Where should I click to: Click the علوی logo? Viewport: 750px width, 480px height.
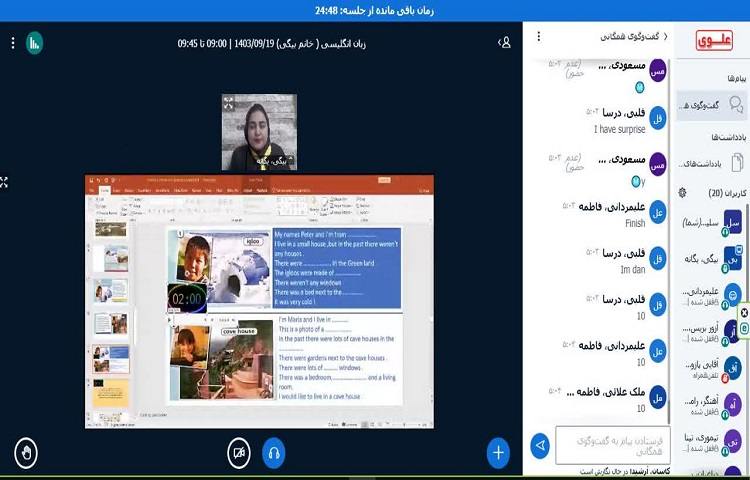(x=714, y=40)
